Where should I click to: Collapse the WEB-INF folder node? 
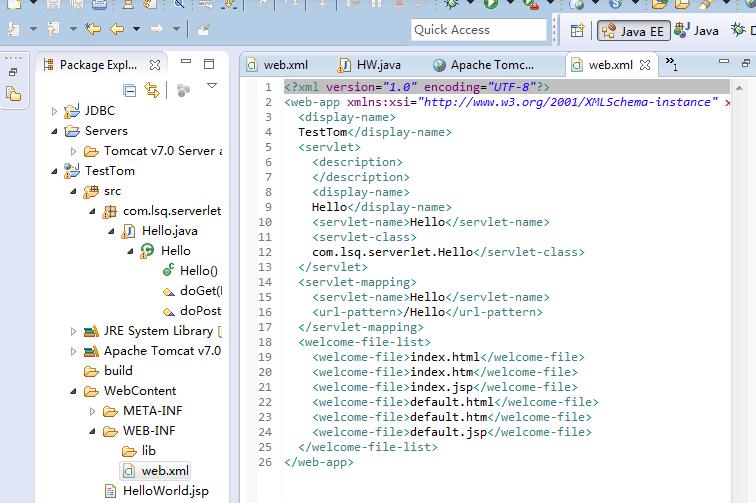[x=92, y=431]
